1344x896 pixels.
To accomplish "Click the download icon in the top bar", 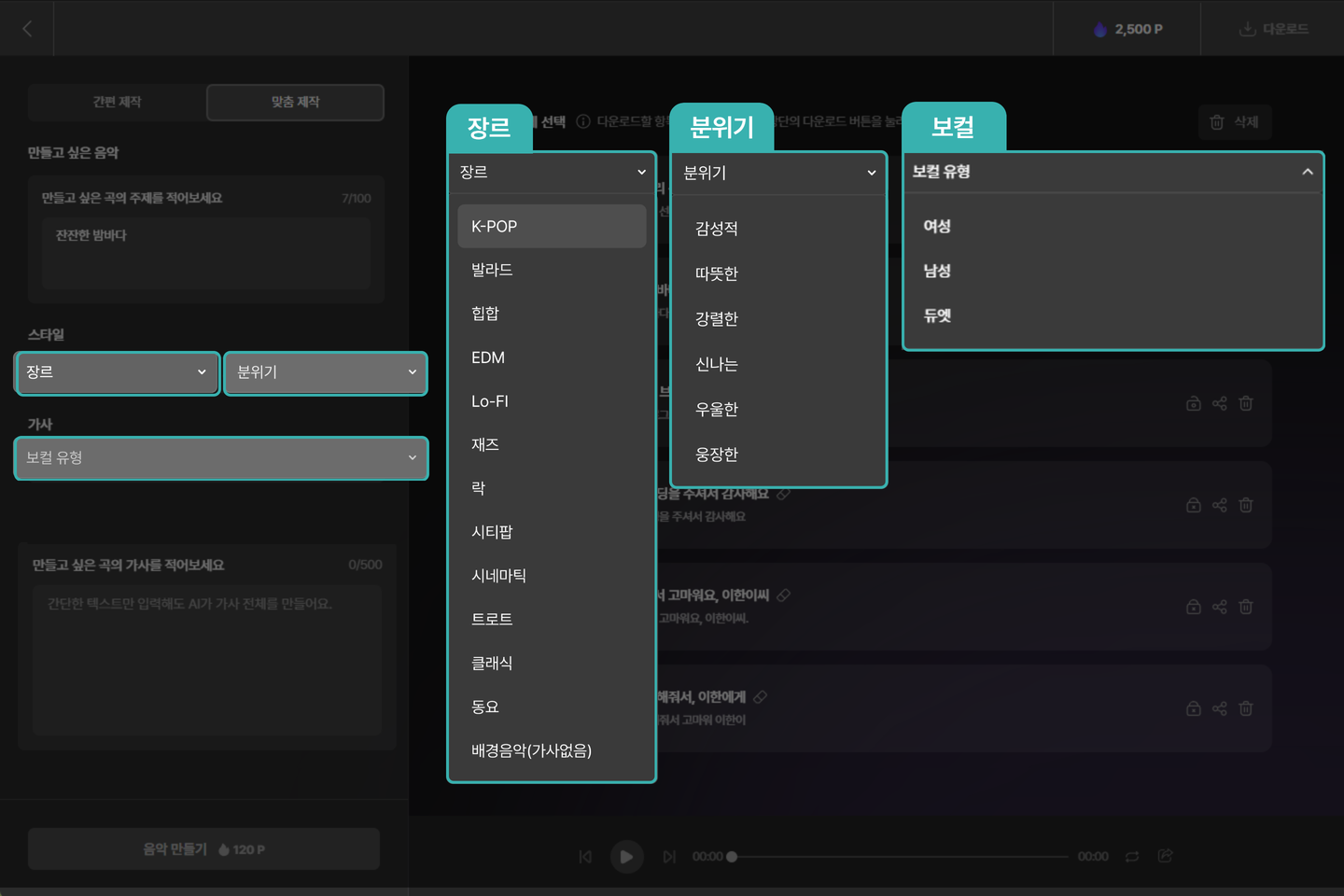I will (1247, 29).
